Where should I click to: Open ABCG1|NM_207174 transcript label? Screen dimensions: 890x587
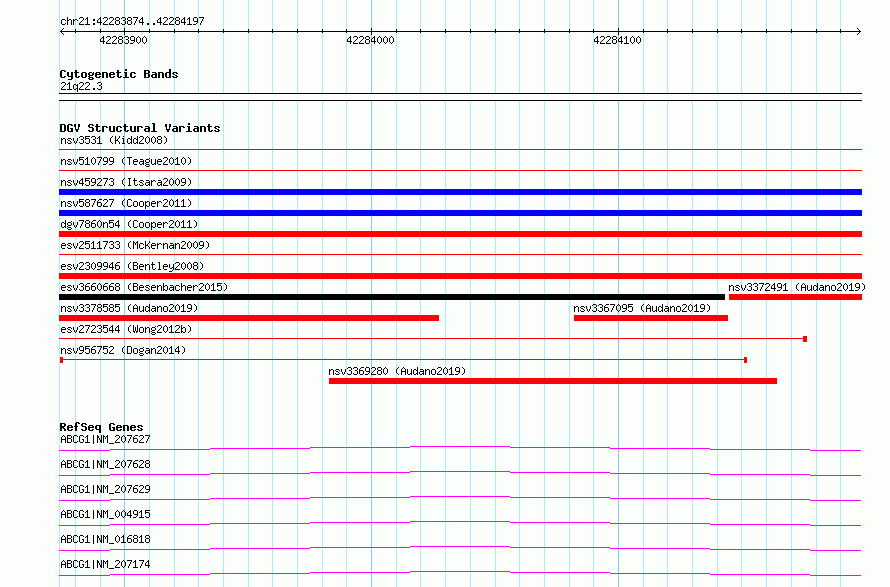pyautogui.click(x=105, y=564)
